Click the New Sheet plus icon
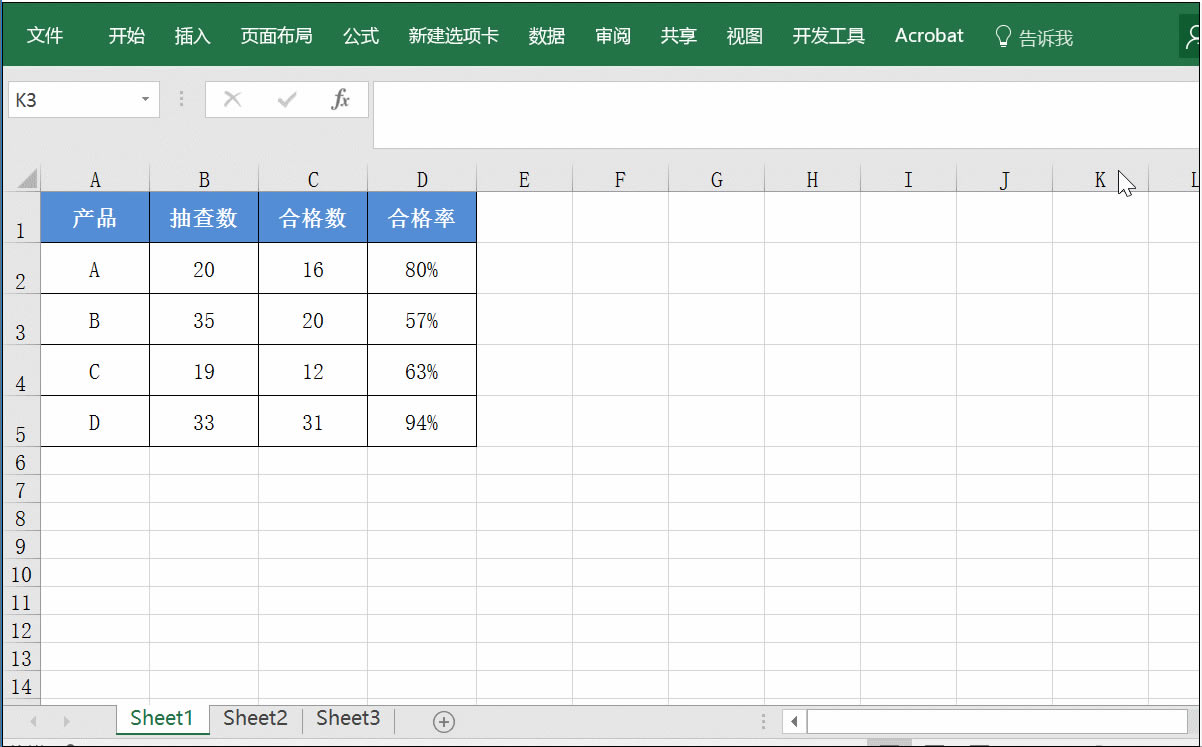Image resolution: width=1202 pixels, height=747 pixels. pyautogui.click(x=442, y=720)
